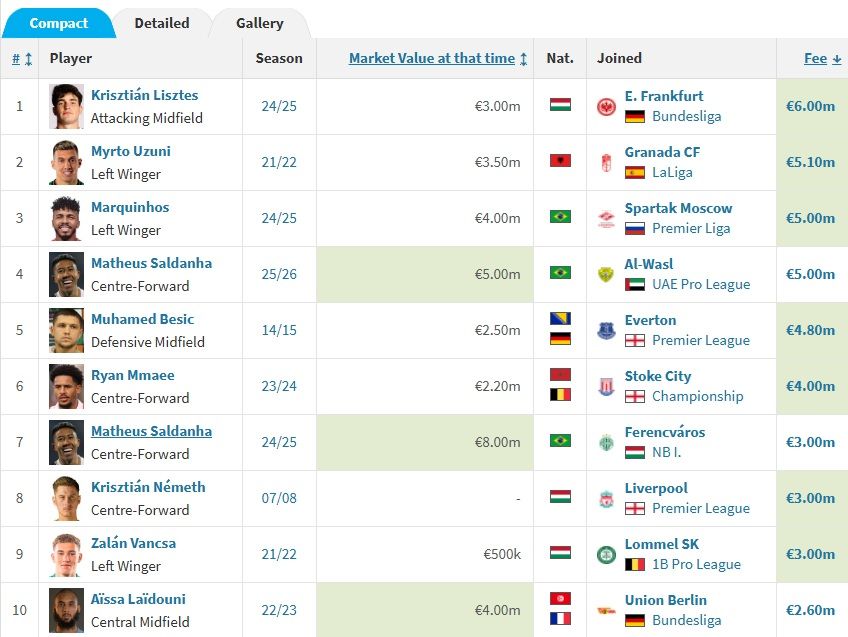Click Myrto Uzuni's portrait thumbnail
Screen dimensions: 848x637
pyautogui.click(x=67, y=162)
